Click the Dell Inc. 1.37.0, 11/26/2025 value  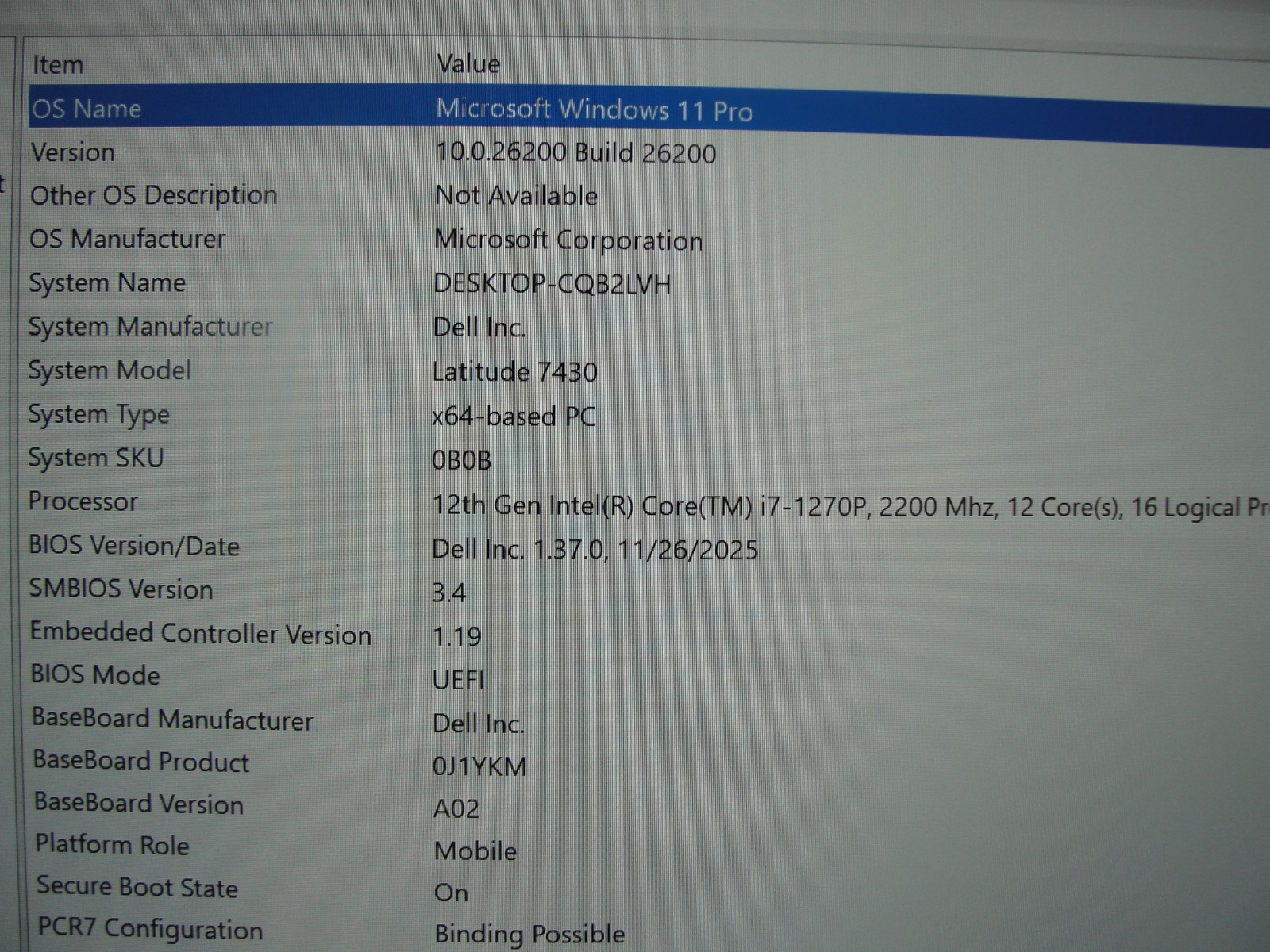coord(595,550)
